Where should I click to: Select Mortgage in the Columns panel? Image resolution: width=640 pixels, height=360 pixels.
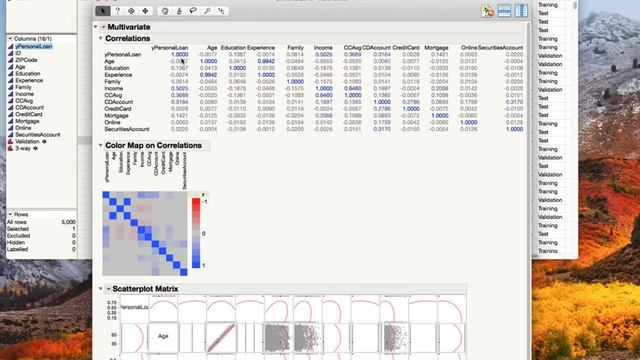(x=27, y=121)
